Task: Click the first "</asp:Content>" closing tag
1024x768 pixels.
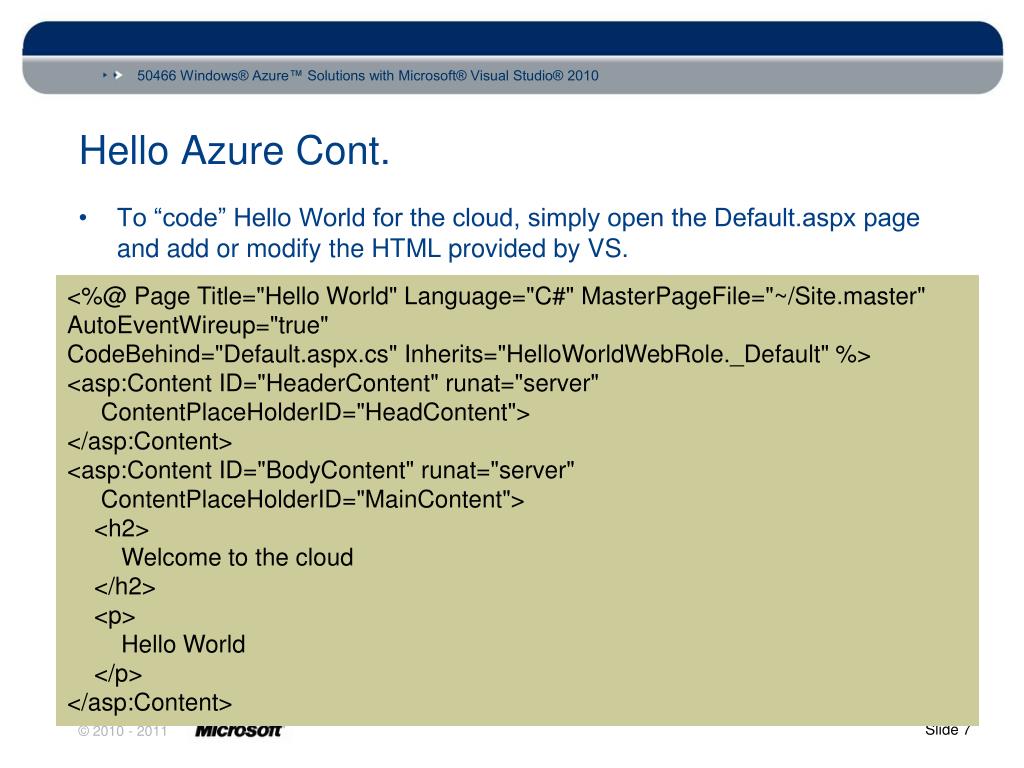Action: 150,442
